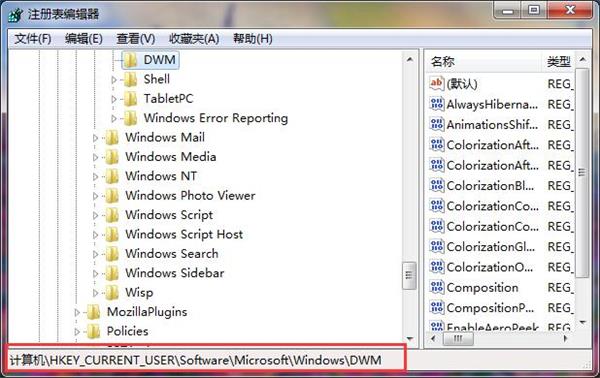Open the 文件(F) menu
This screenshot has height=378, width=600.
point(33,39)
